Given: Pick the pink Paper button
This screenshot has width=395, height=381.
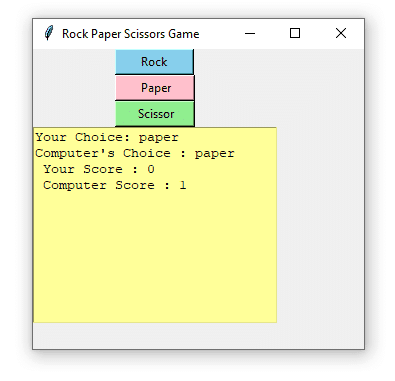Looking at the screenshot, I should click(155, 88).
